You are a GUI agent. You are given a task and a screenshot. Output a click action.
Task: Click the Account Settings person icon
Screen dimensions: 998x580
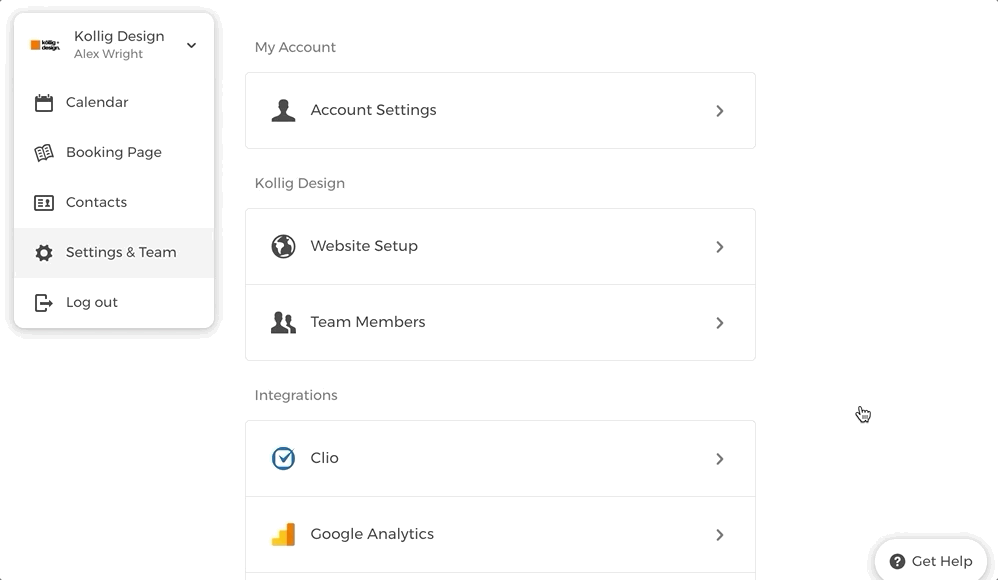pos(283,110)
